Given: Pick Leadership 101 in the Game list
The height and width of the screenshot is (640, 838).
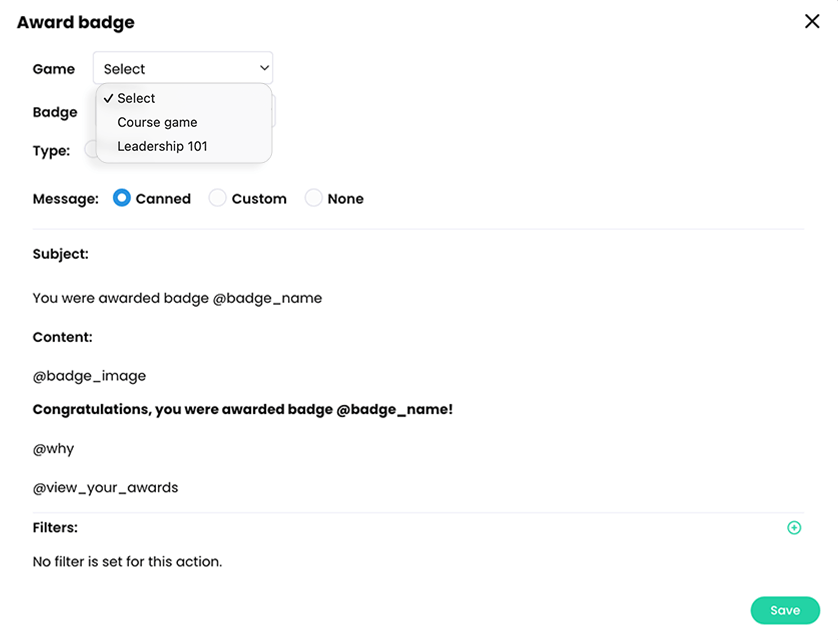Looking at the screenshot, I should click(162, 146).
